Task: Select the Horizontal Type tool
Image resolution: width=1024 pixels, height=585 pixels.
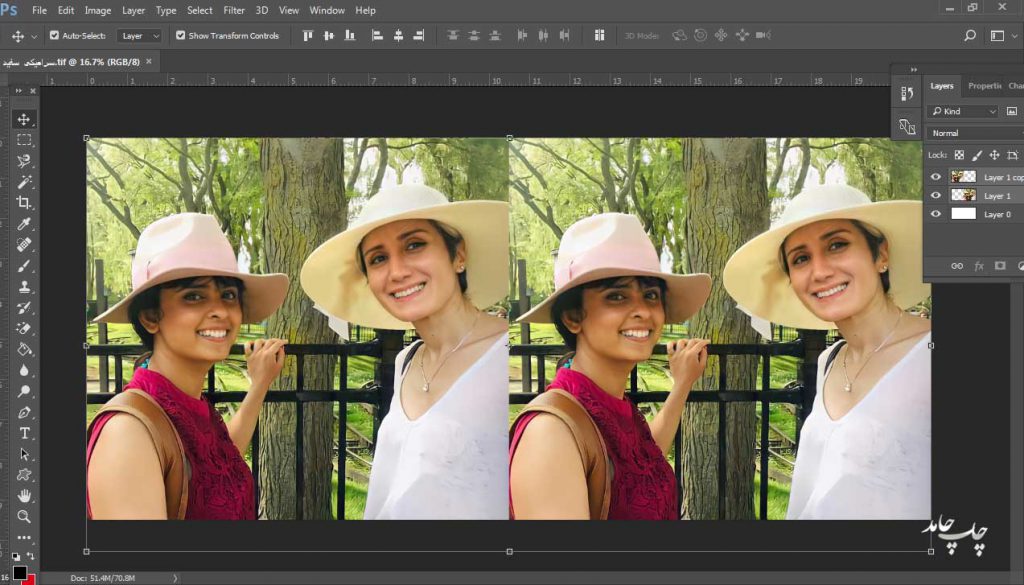Action: [x=24, y=433]
